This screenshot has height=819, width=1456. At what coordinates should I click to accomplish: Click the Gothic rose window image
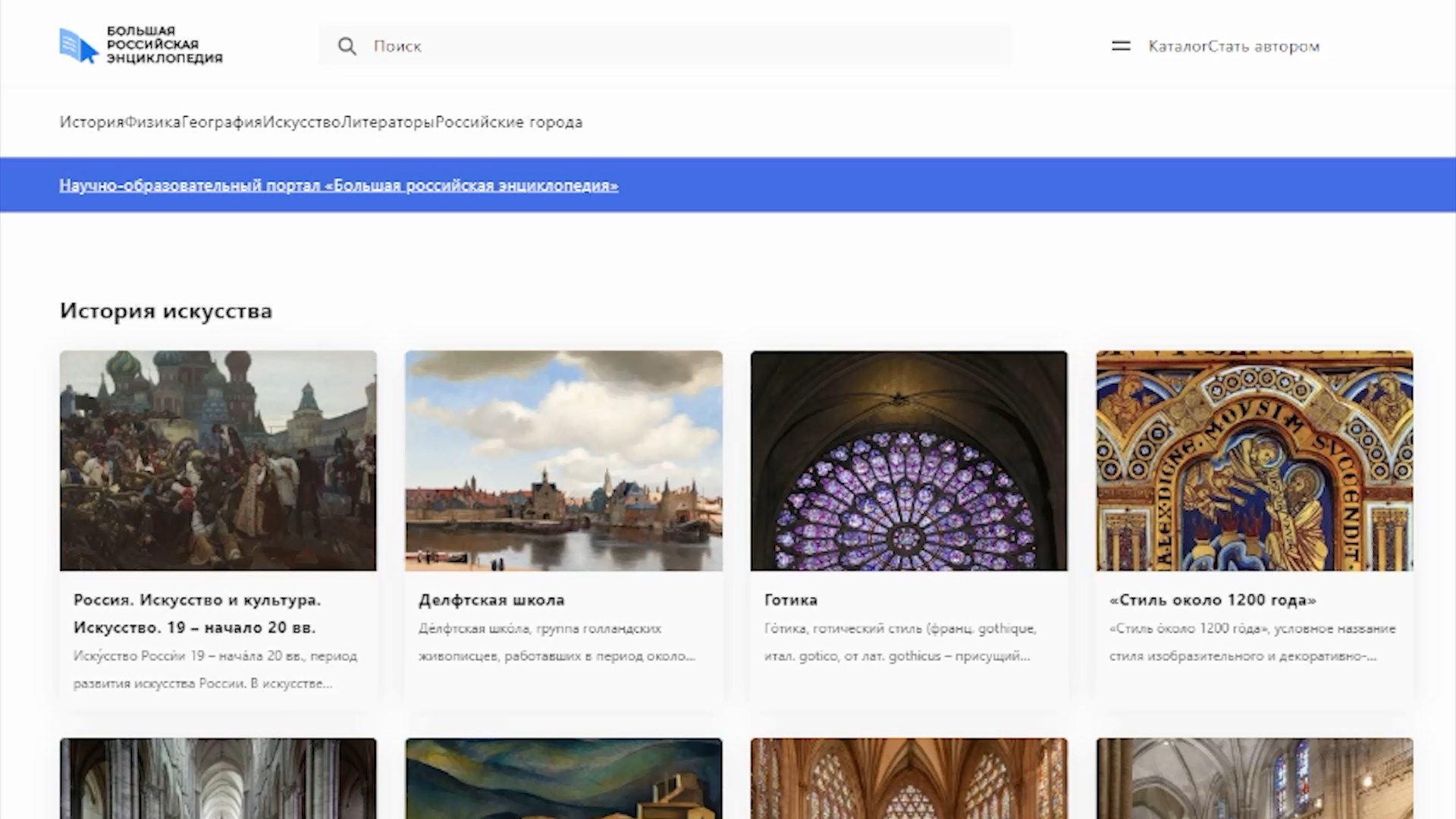[908, 460]
